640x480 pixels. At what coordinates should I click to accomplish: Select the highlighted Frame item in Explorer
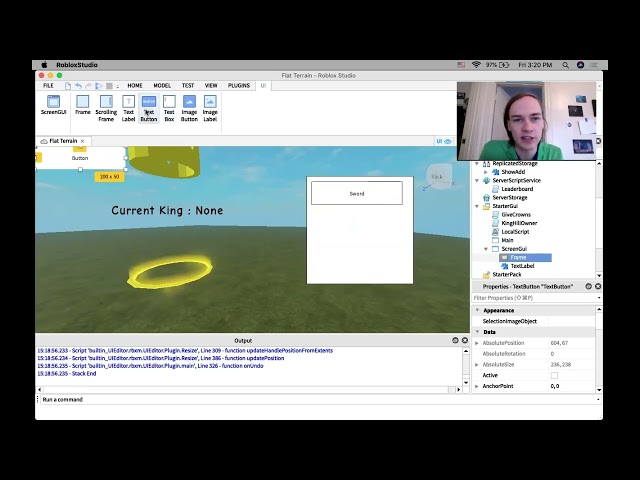coord(525,258)
